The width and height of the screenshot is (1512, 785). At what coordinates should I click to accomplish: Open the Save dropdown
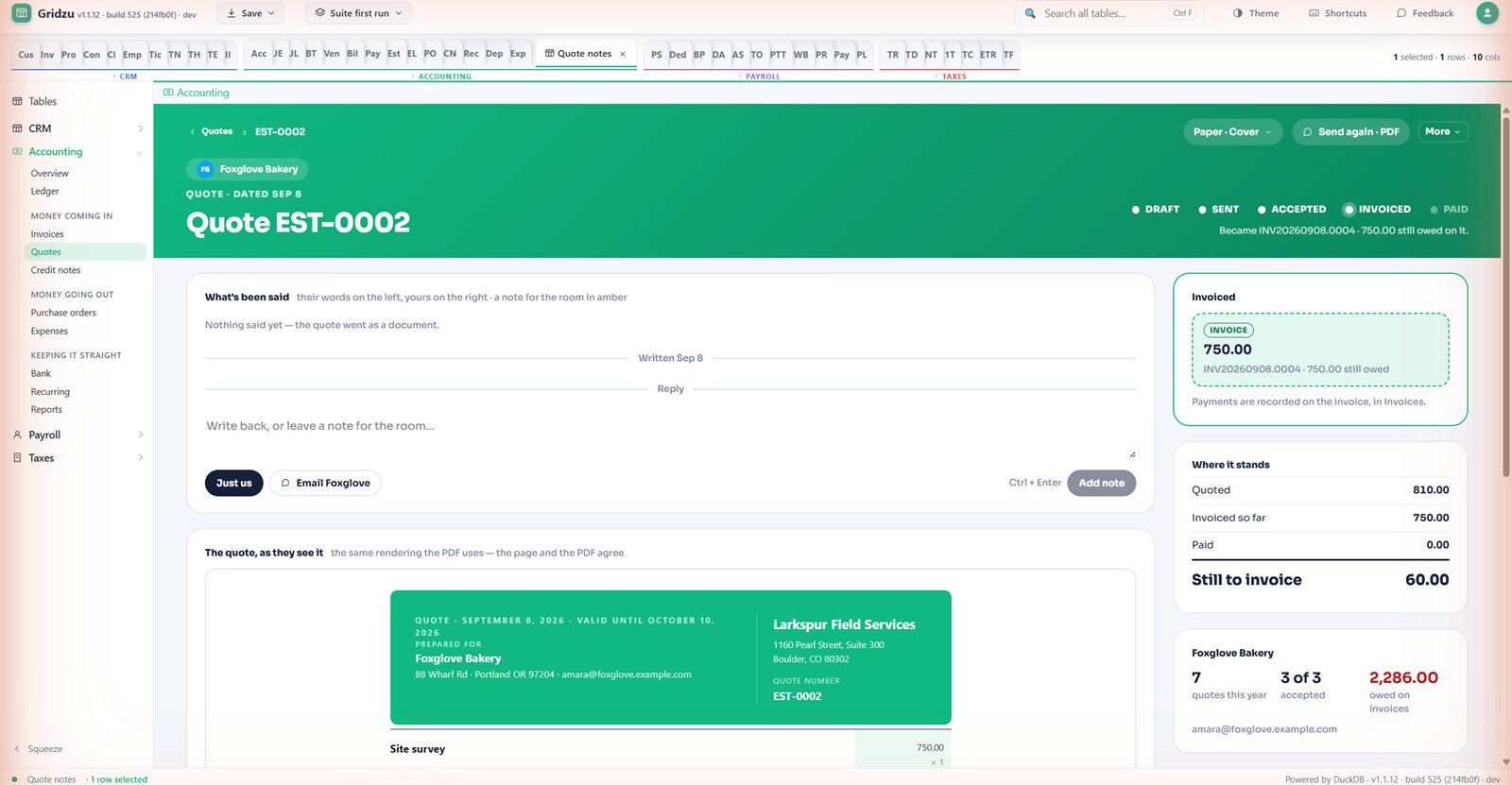point(250,13)
